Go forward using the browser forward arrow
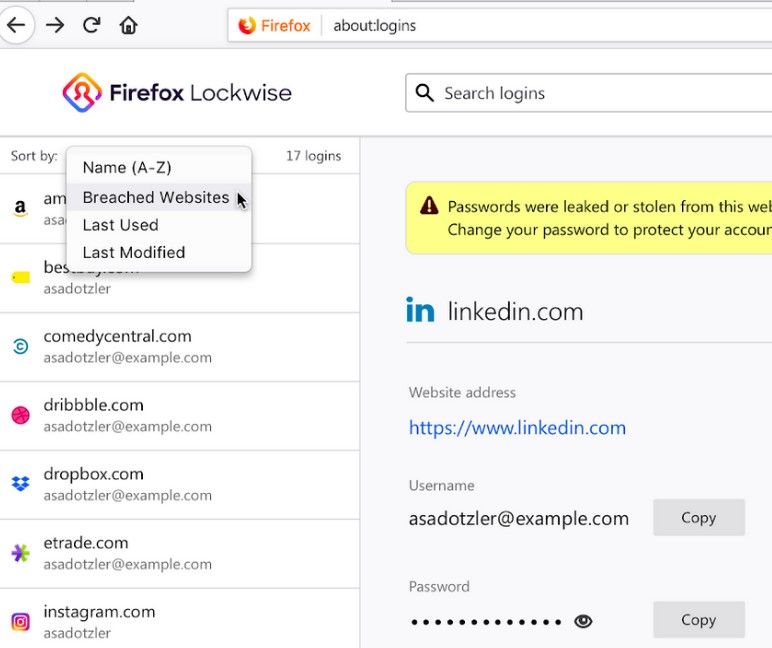 [55, 25]
